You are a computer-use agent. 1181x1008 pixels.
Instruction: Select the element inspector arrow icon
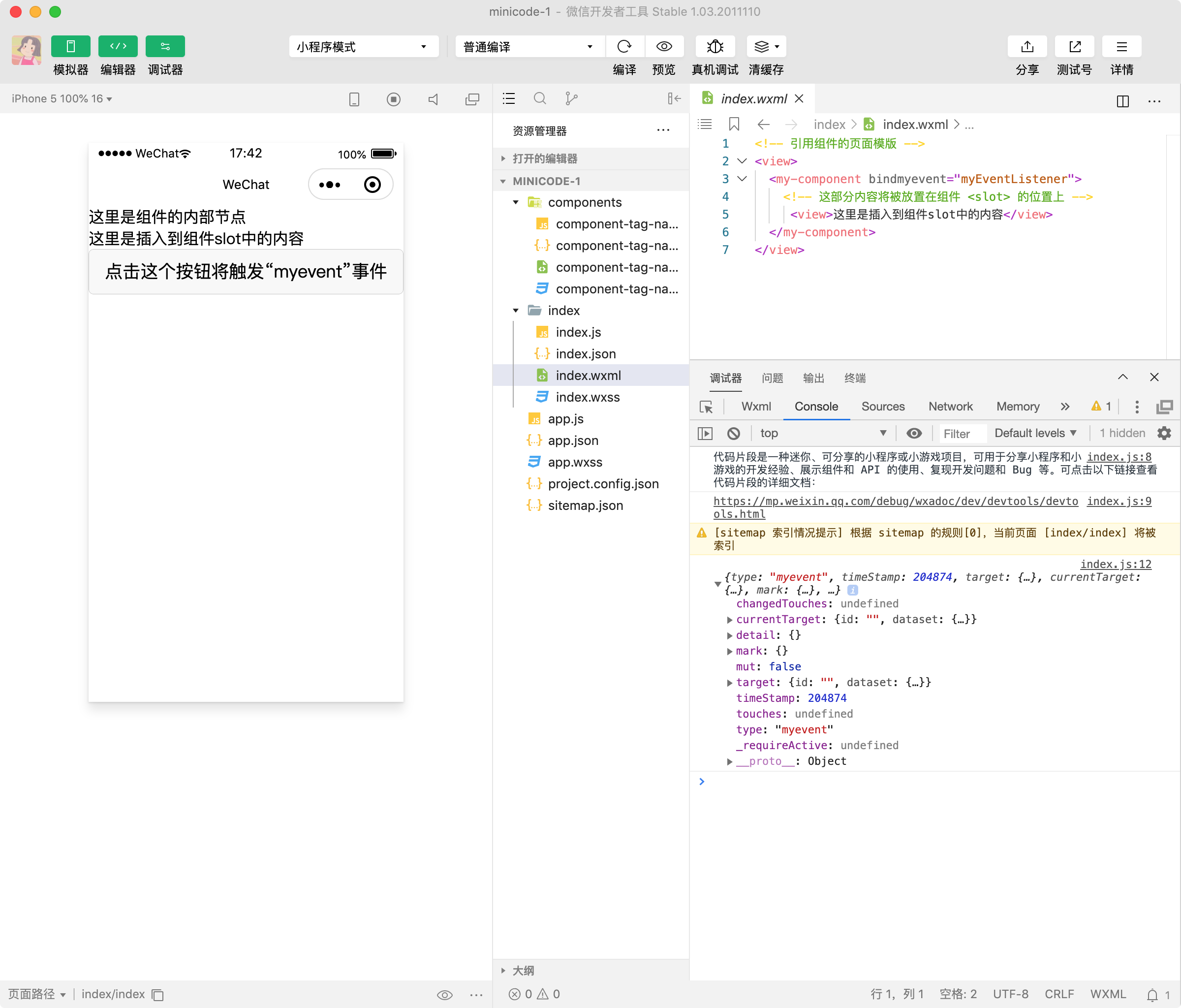[706, 407]
